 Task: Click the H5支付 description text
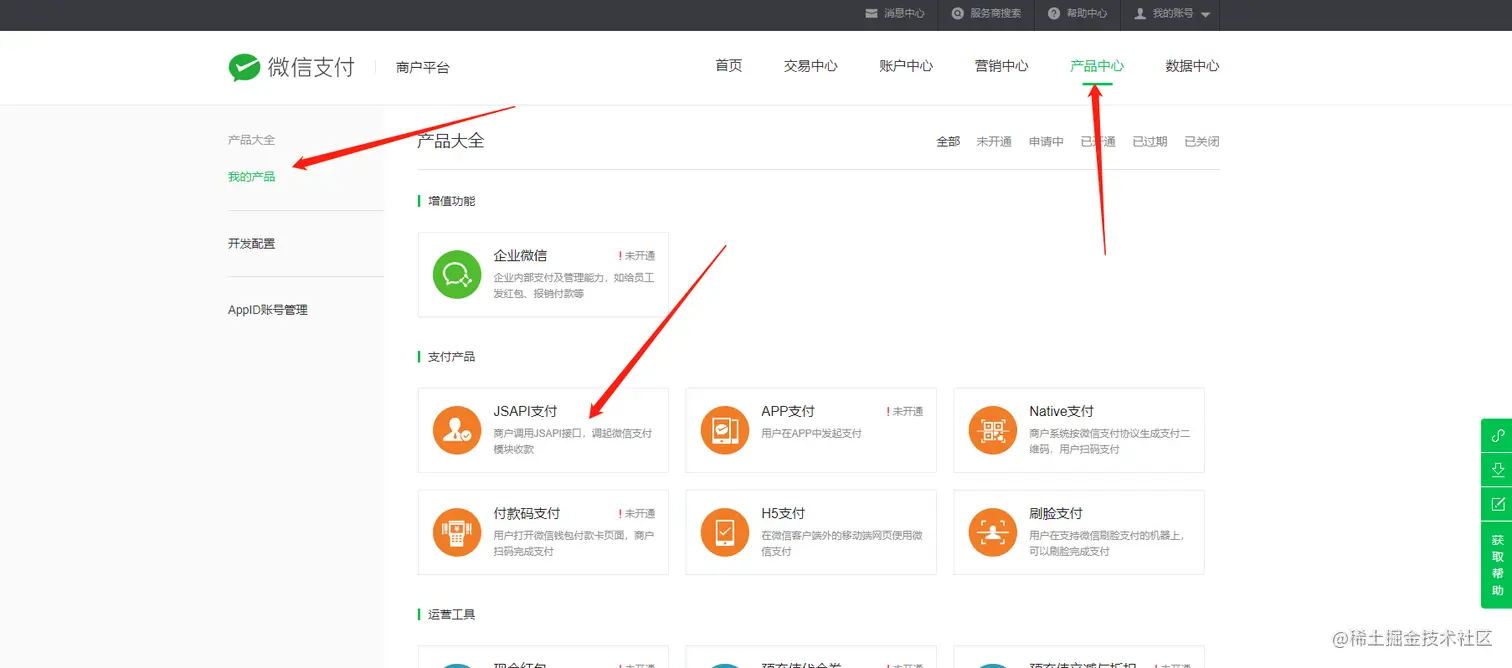[842, 543]
